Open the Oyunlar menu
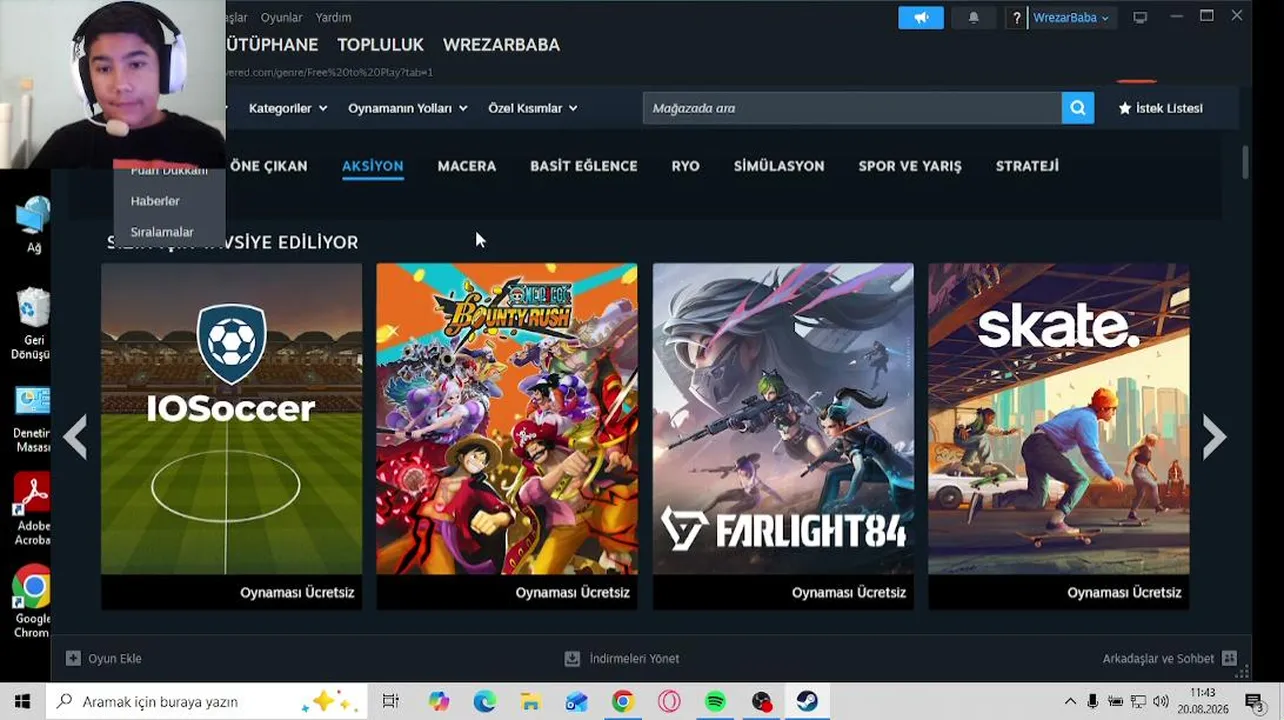Screen dimensions: 1284x720 click(281, 18)
